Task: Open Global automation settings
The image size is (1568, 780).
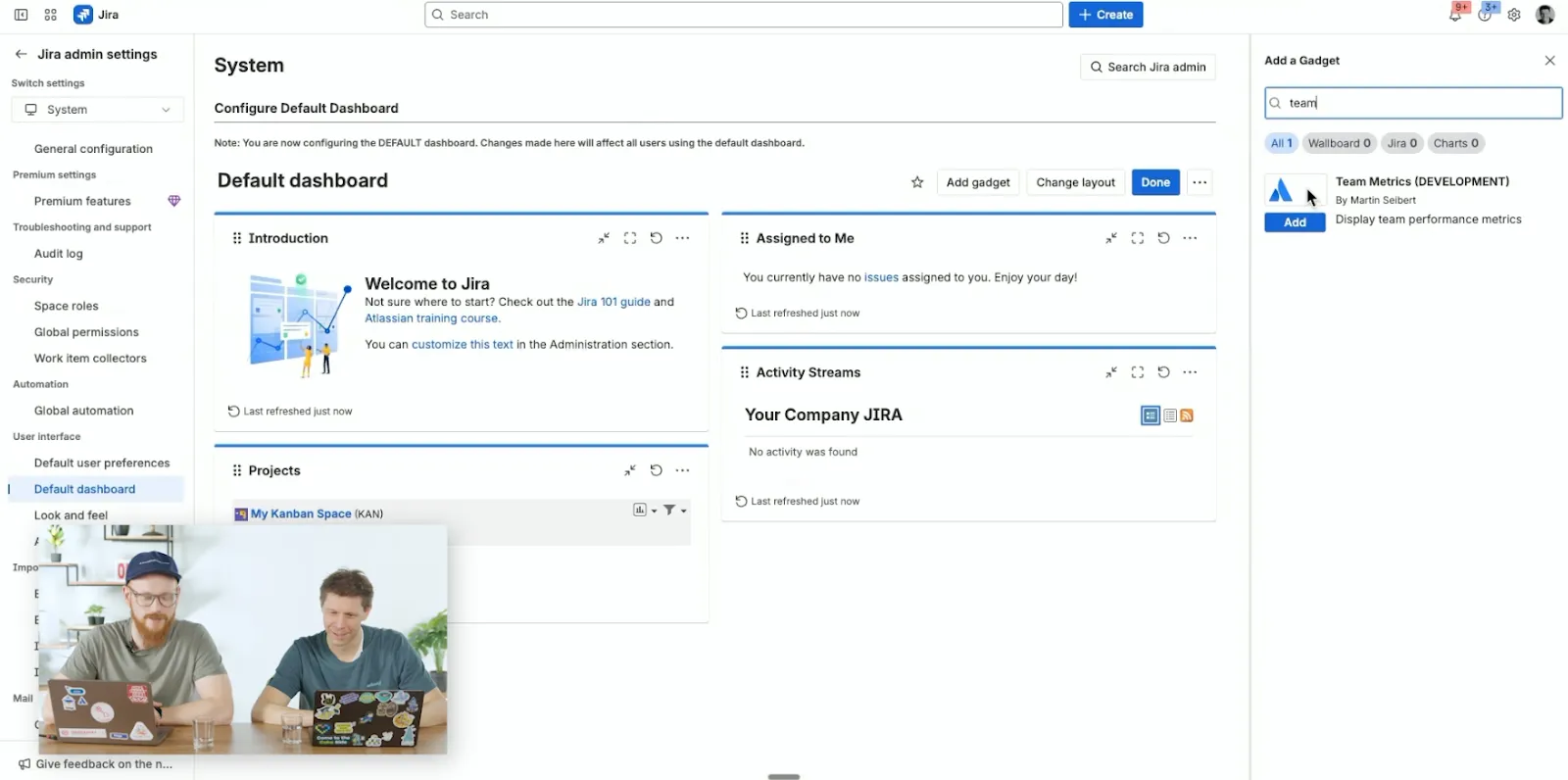Action: (x=83, y=411)
